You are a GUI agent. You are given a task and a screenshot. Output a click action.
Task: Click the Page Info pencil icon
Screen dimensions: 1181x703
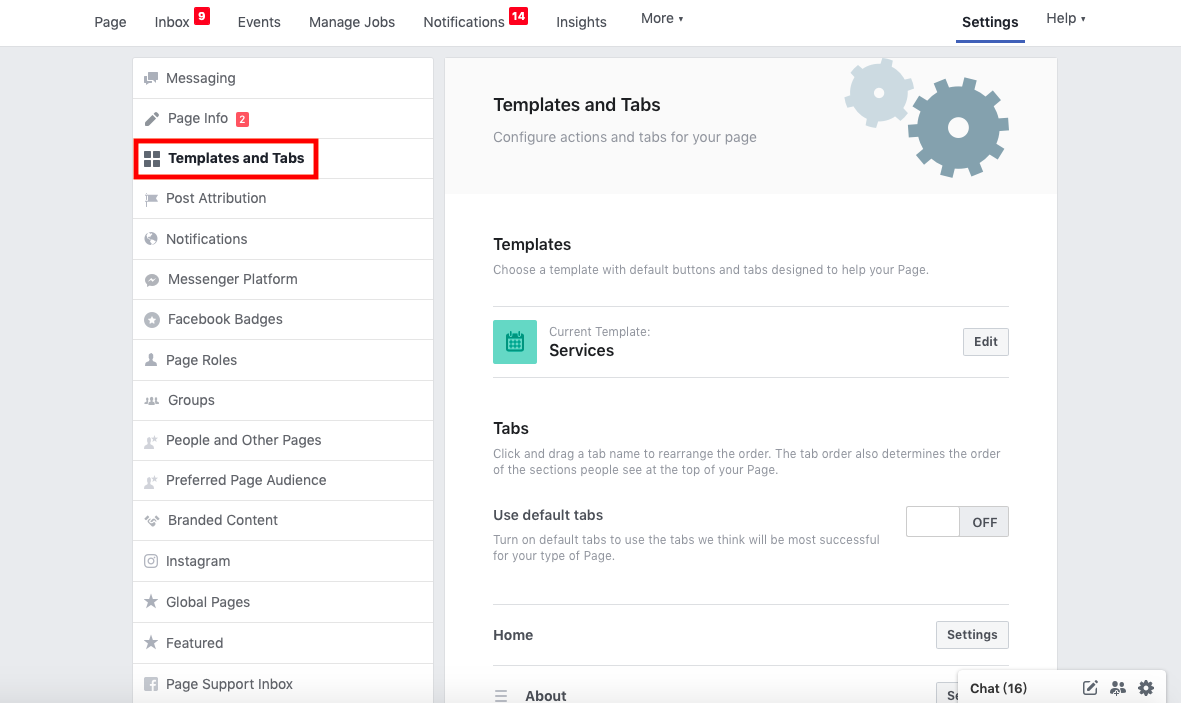click(x=151, y=118)
